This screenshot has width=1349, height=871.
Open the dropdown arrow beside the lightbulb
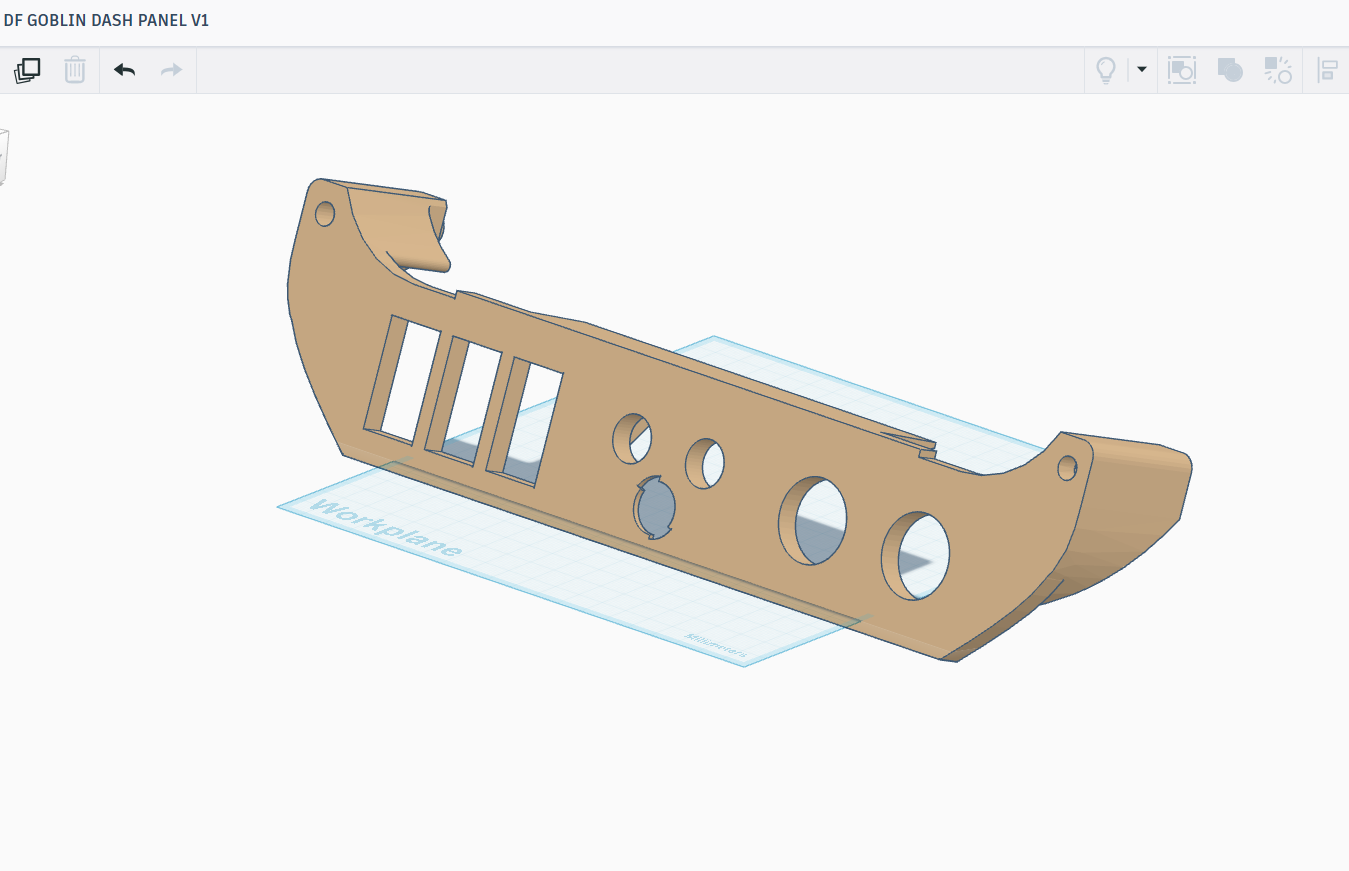click(x=1142, y=70)
